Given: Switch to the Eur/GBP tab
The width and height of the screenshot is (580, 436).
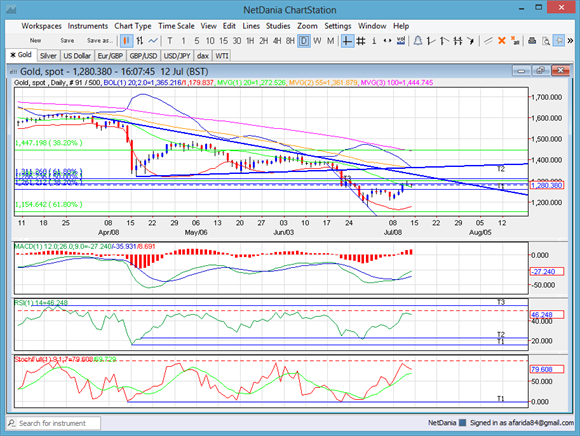Looking at the screenshot, I should [x=110, y=56].
